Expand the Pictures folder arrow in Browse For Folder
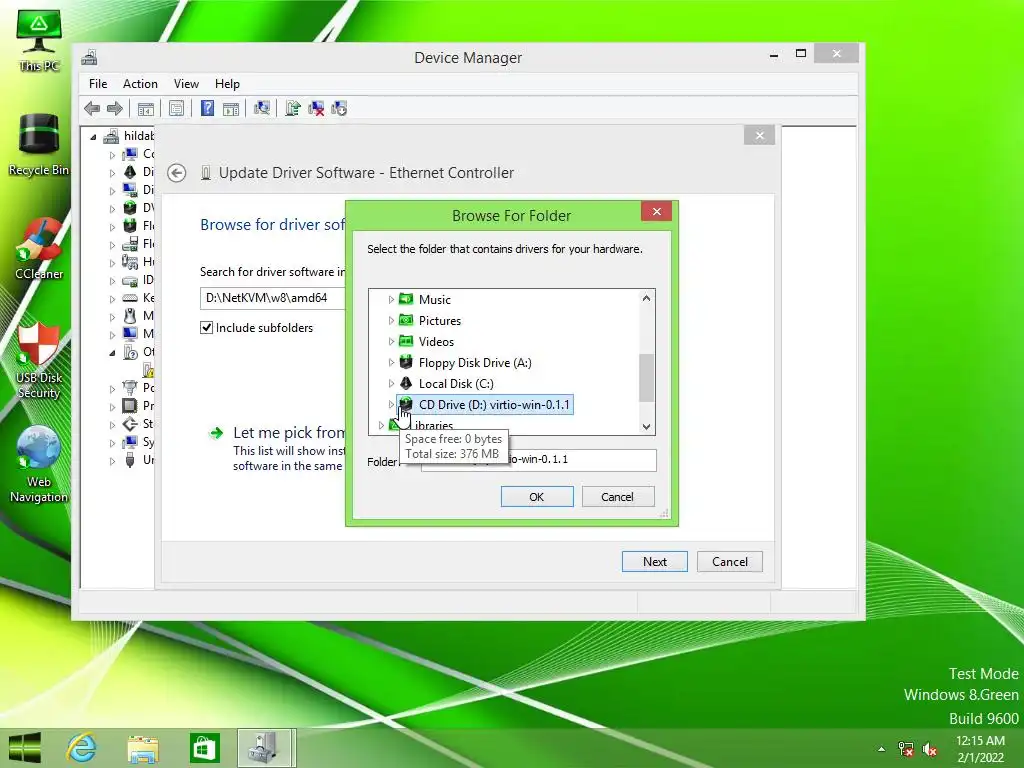 click(x=391, y=320)
